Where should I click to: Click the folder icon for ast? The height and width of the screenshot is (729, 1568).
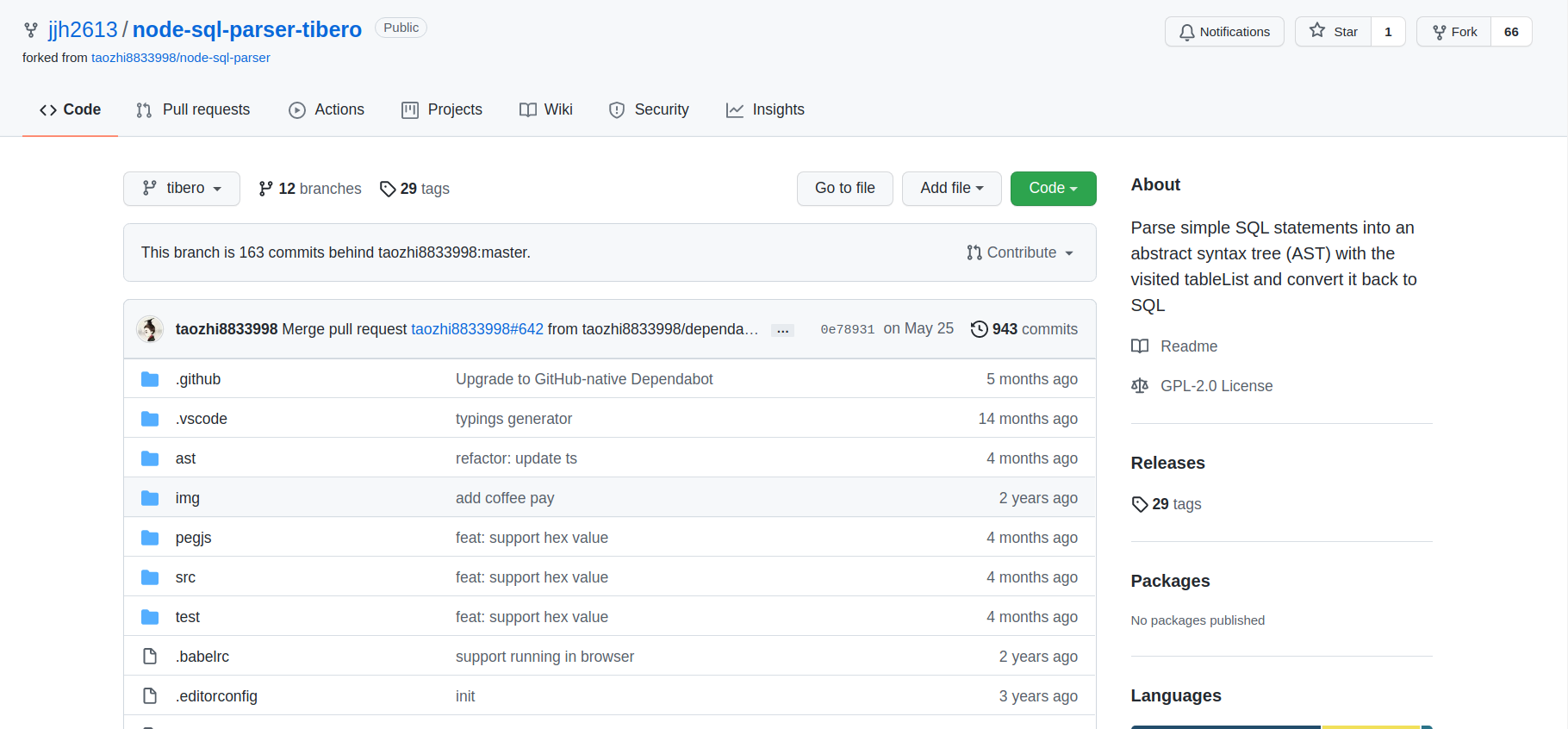(150, 458)
